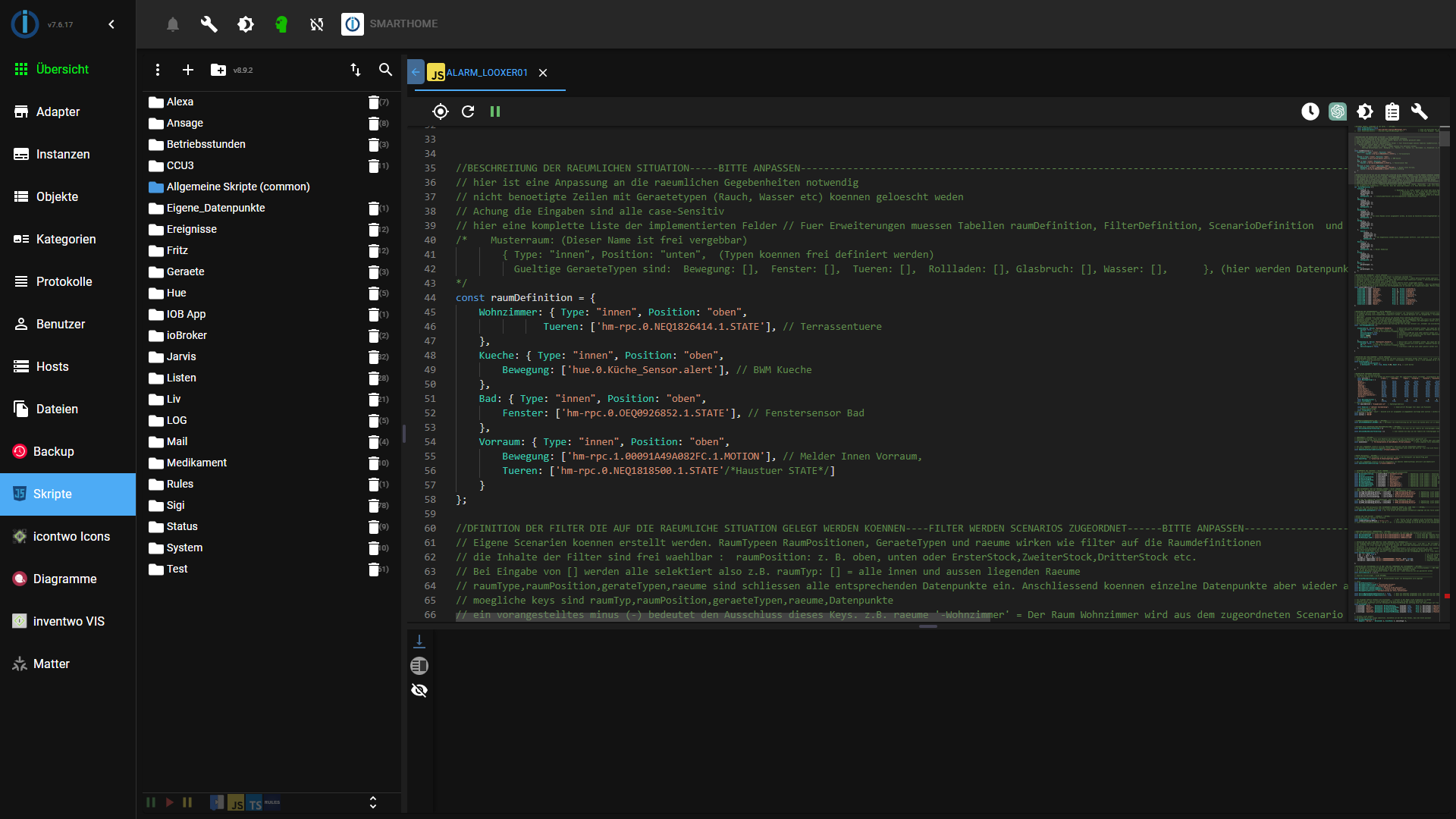This screenshot has width=1456, height=819.
Task: Click the SMARTHOME host logo icon
Action: tap(353, 24)
